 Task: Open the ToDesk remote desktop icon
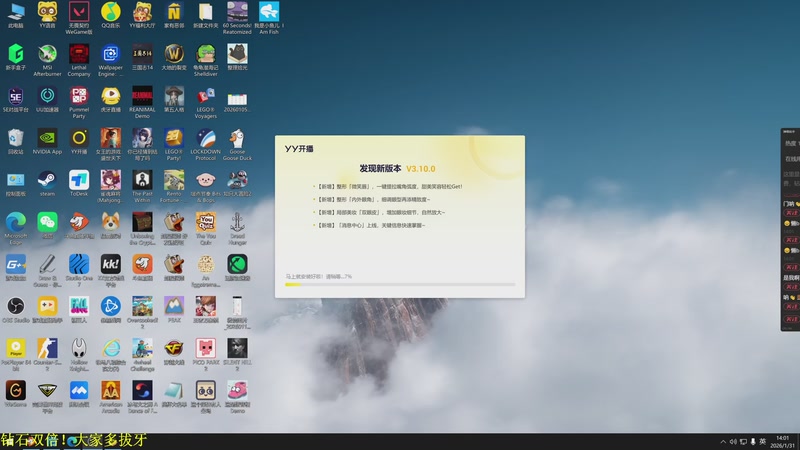pos(79,181)
